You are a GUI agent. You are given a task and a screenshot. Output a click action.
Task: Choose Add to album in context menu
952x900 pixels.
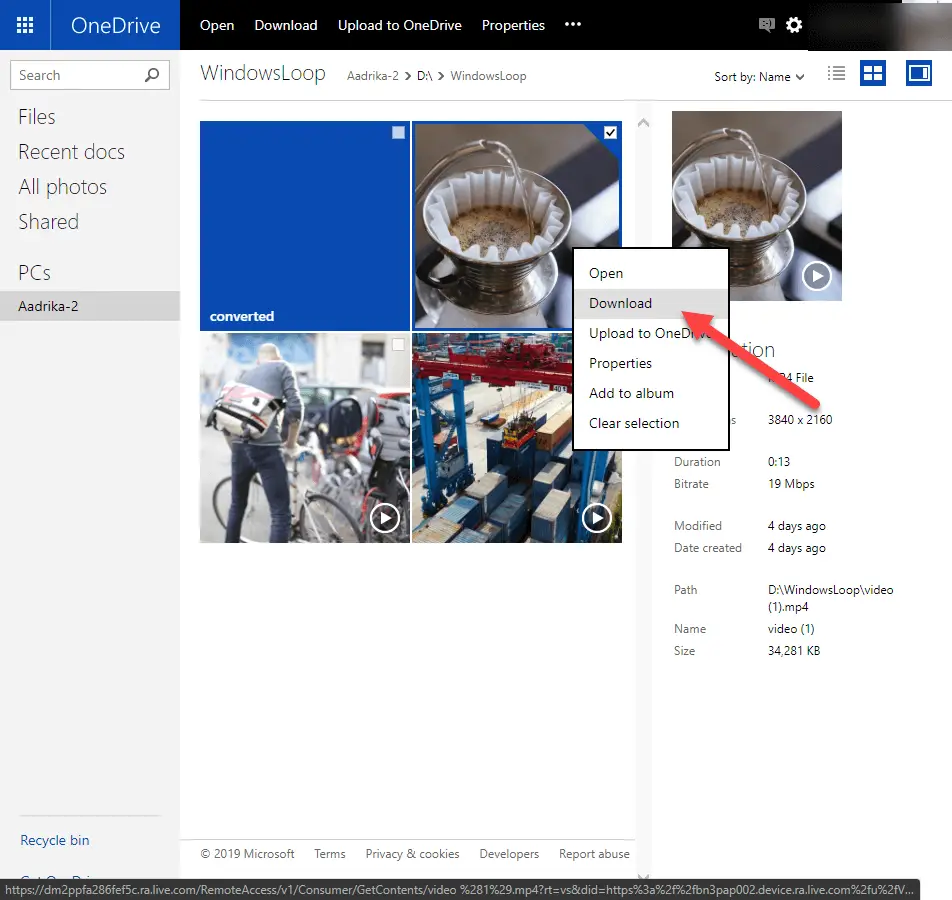point(651,393)
